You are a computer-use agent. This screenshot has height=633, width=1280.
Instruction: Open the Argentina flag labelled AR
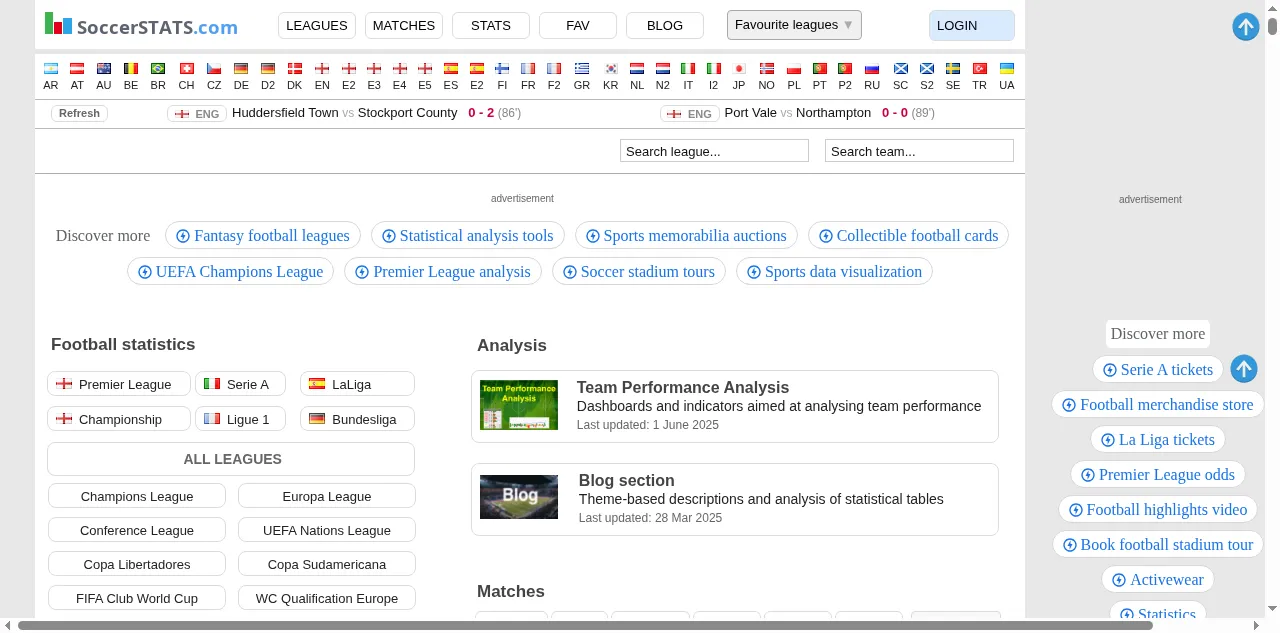point(51,69)
